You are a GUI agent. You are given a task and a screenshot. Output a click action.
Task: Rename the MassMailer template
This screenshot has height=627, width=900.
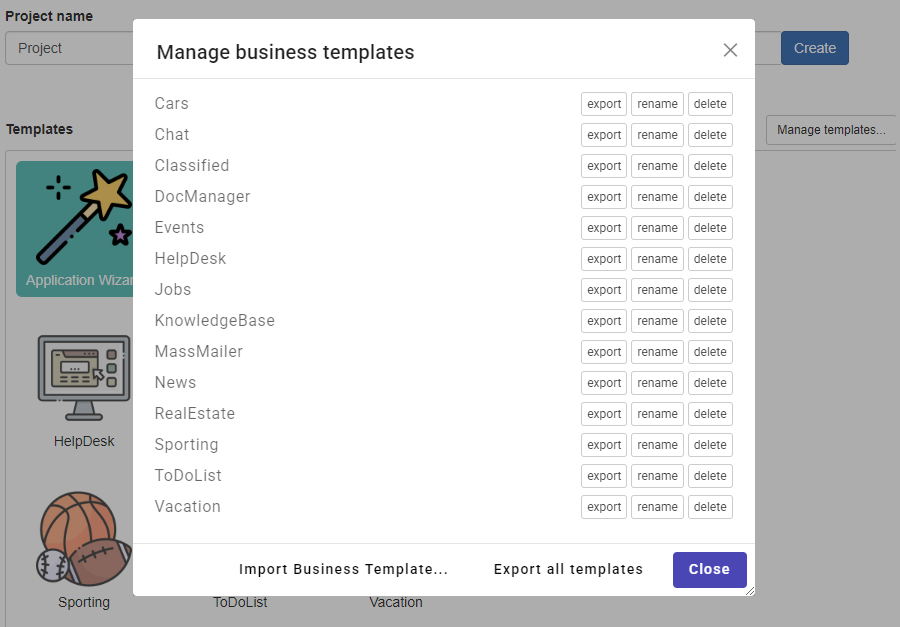[x=657, y=352]
